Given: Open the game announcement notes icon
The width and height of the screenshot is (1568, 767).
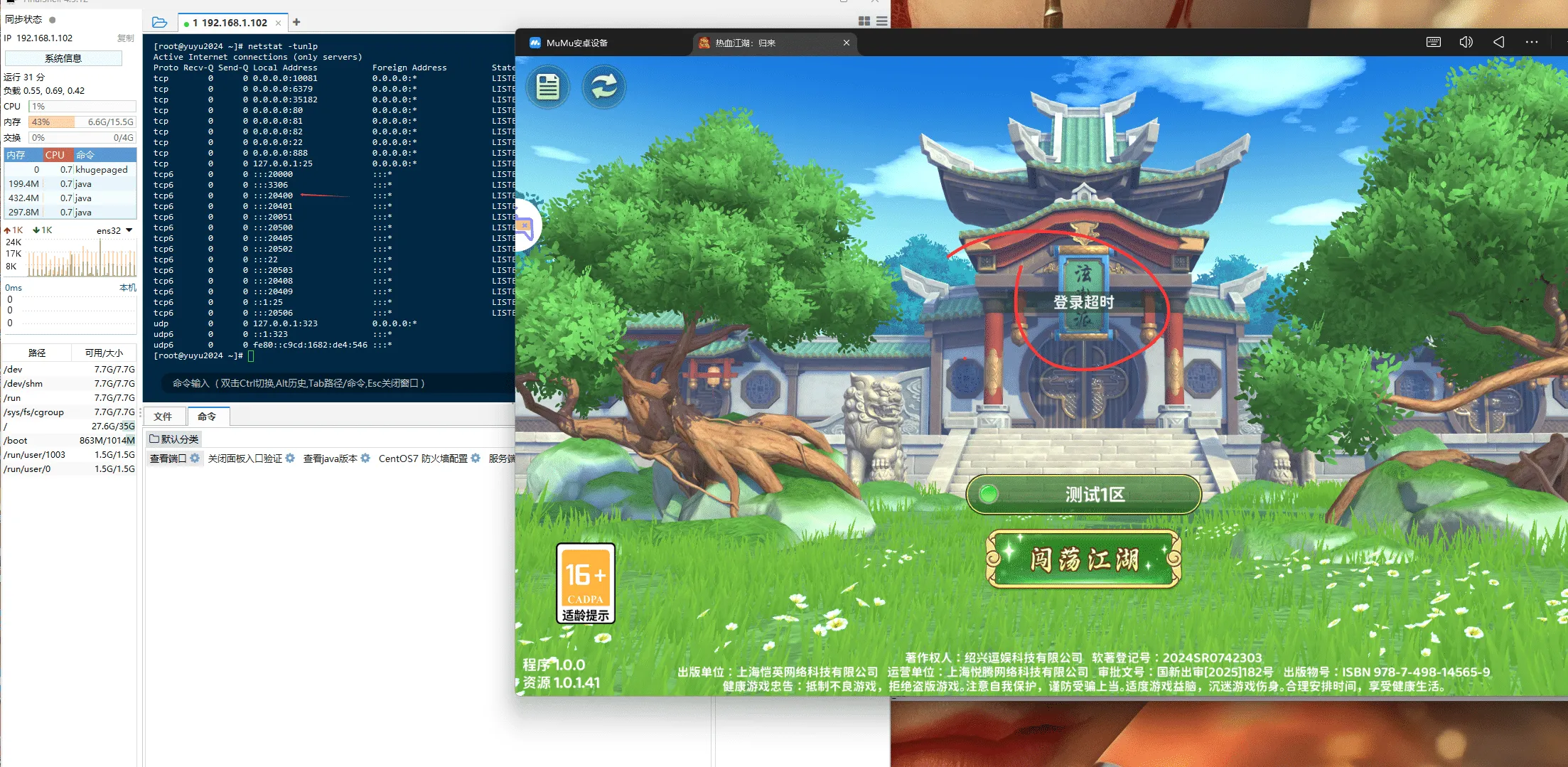Looking at the screenshot, I should [x=547, y=87].
